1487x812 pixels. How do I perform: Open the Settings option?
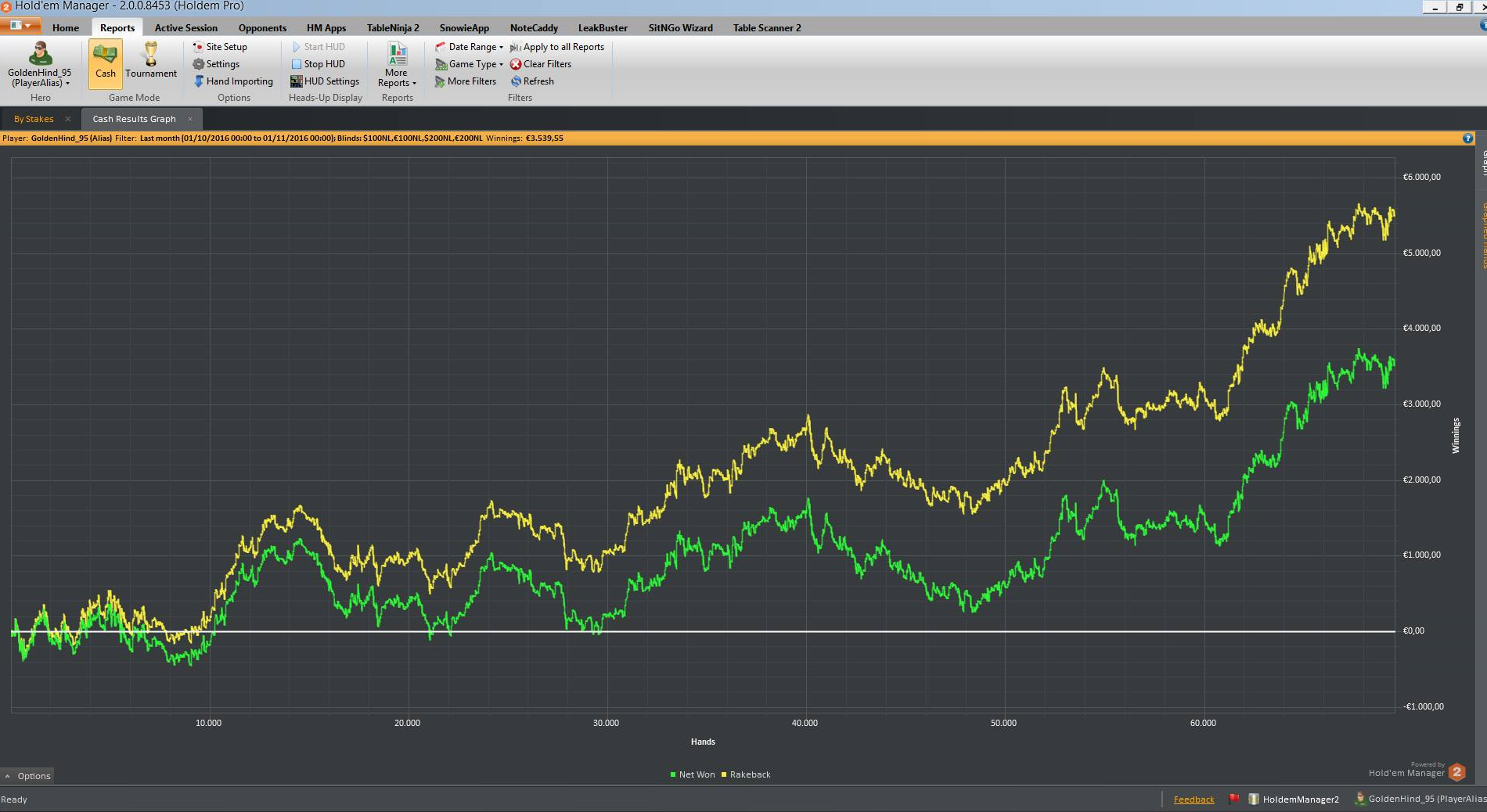pyautogui.click(x=216, y=64)
